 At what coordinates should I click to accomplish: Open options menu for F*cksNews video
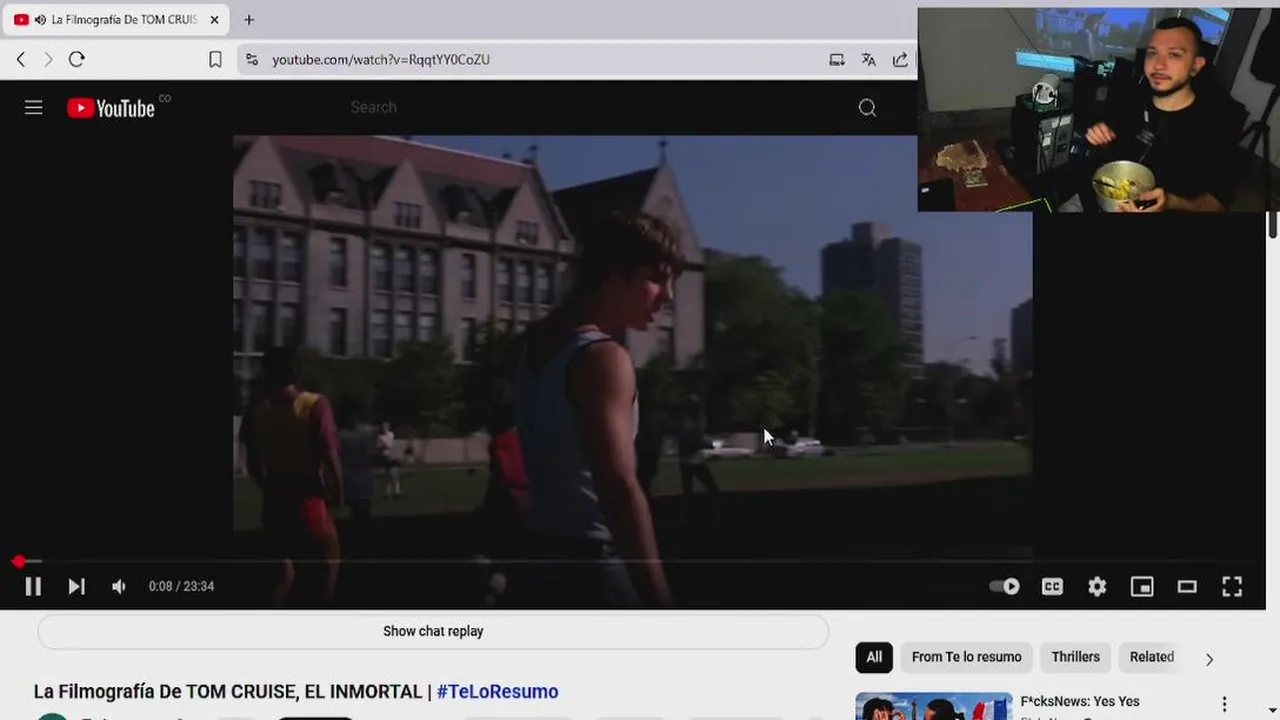(x=1224, y=704)
